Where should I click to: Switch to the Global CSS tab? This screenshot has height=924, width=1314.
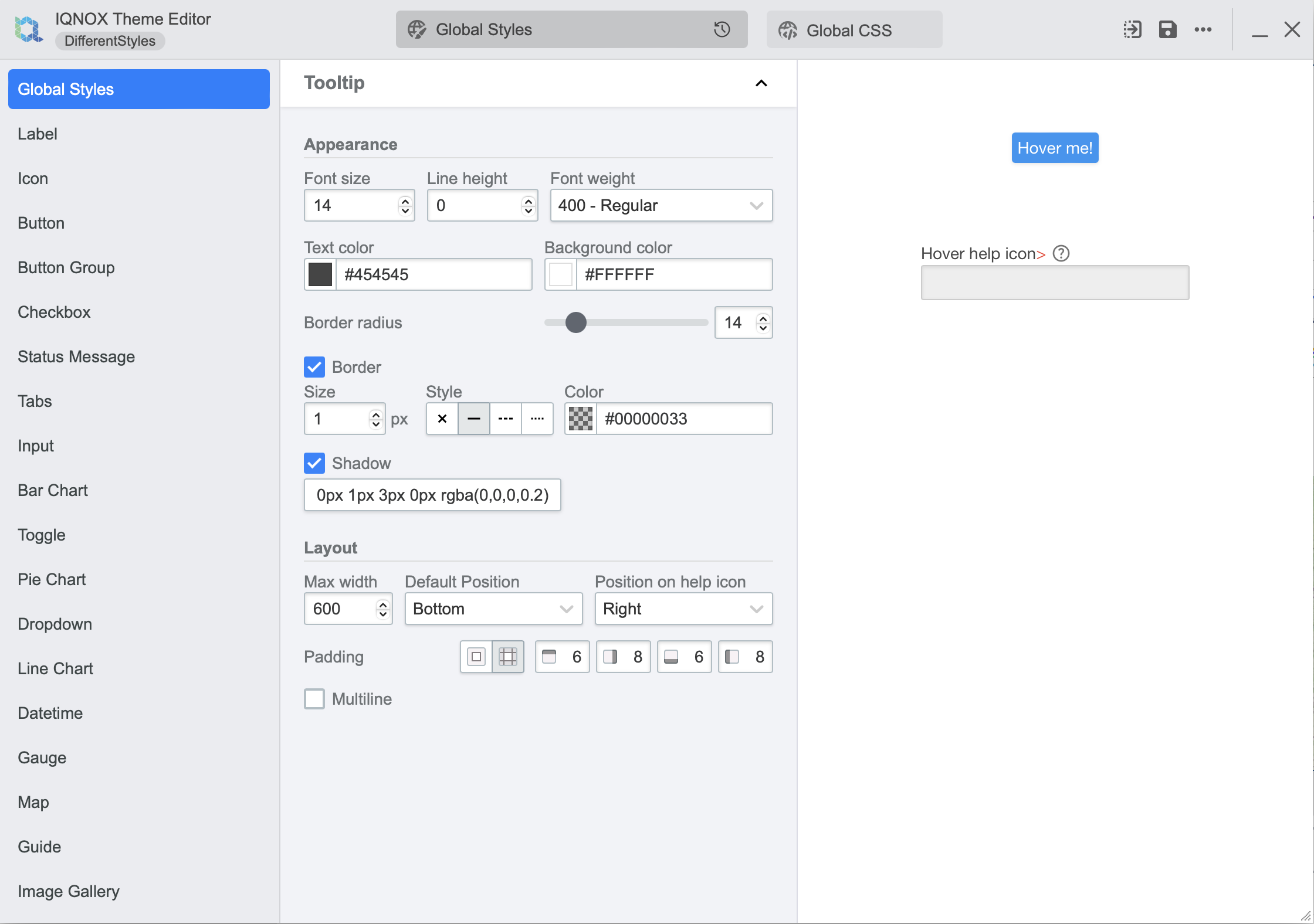854,29
